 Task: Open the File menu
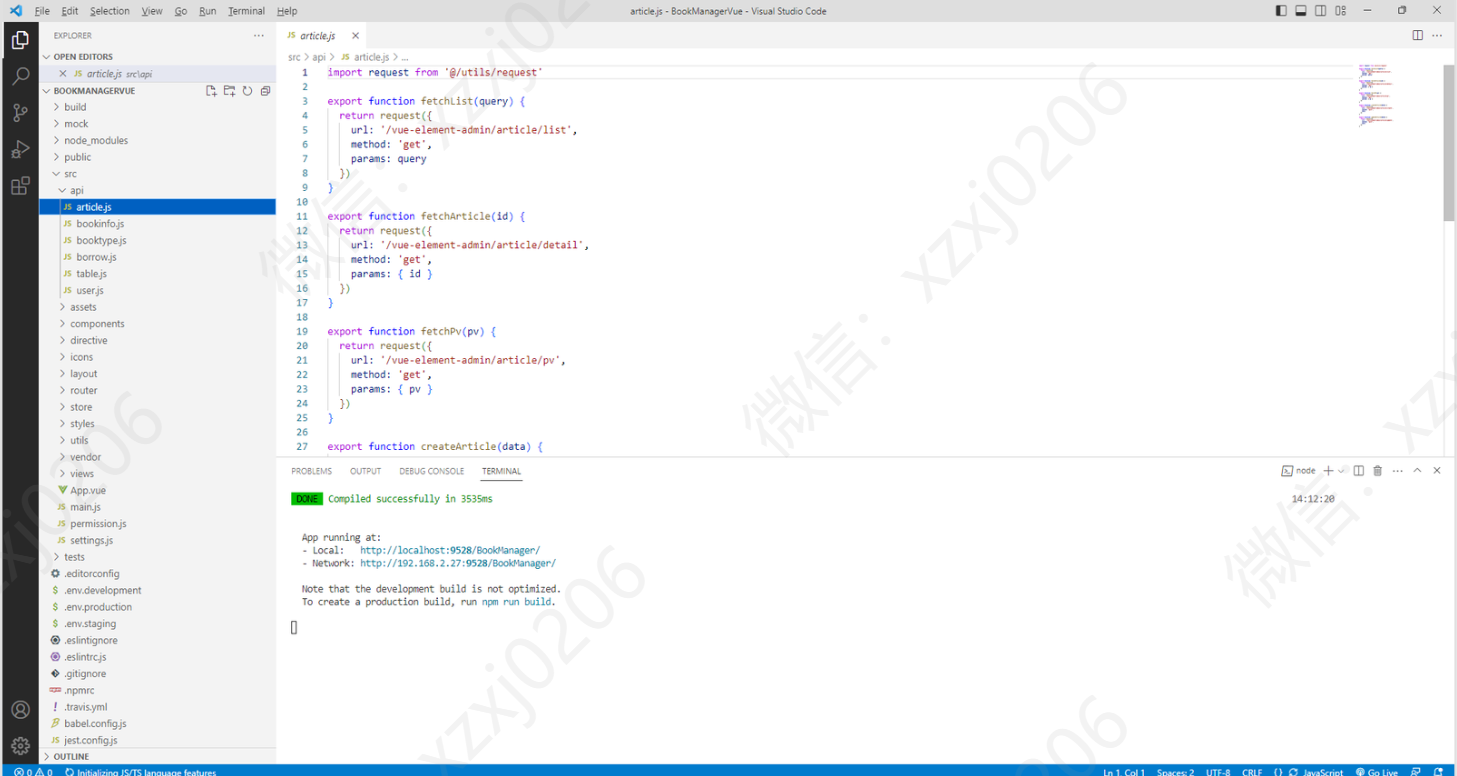click(42, 11)
